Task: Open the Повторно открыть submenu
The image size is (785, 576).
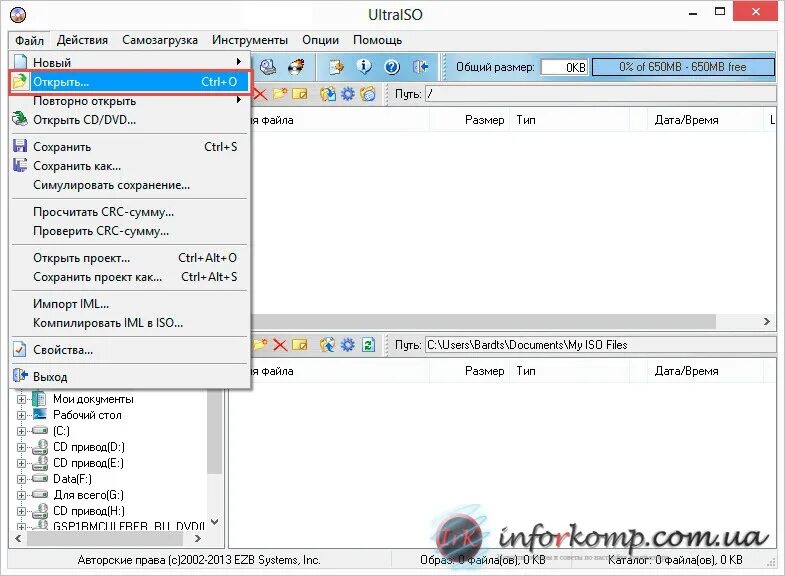Action: [x=129, y=101]
